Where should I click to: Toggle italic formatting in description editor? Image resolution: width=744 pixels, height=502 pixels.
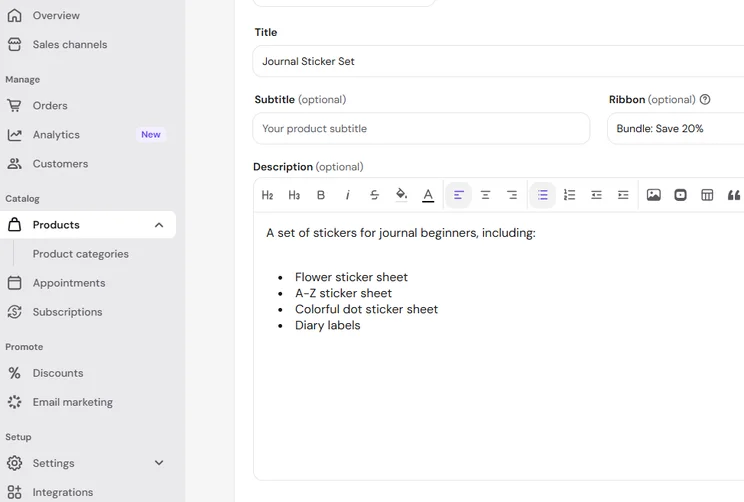(348, 195)
